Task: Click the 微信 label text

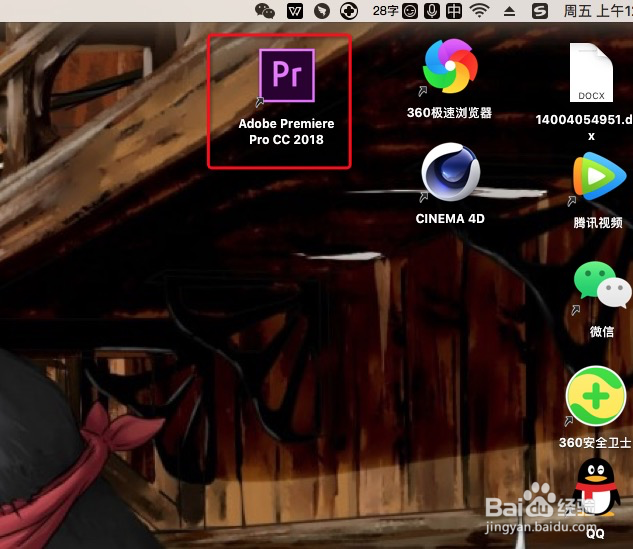Action: (x=602, y=331)
